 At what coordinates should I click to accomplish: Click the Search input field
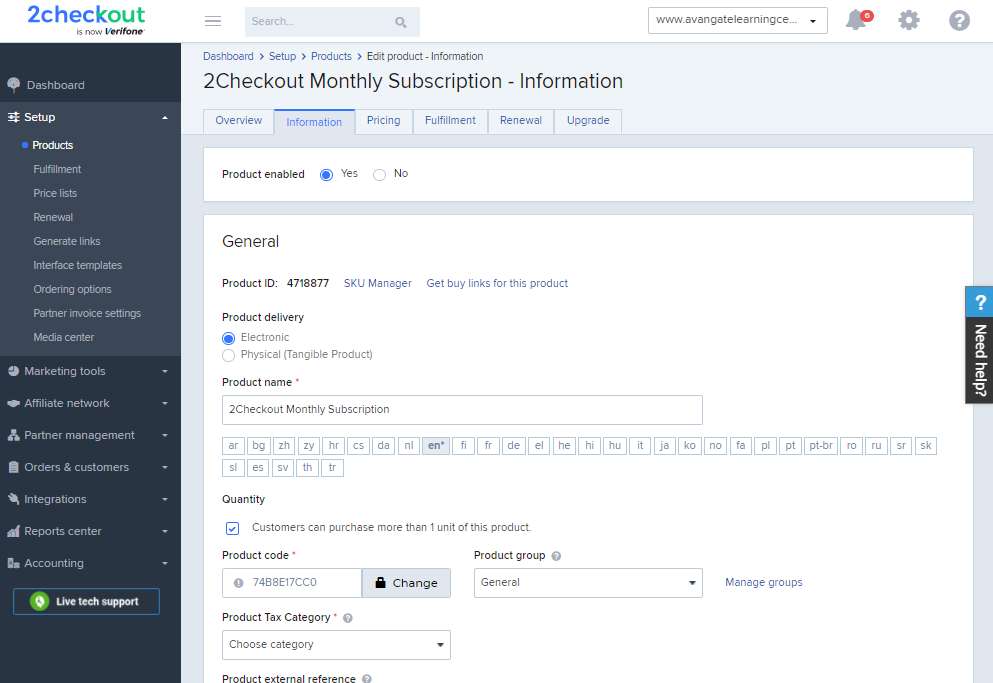332,22
